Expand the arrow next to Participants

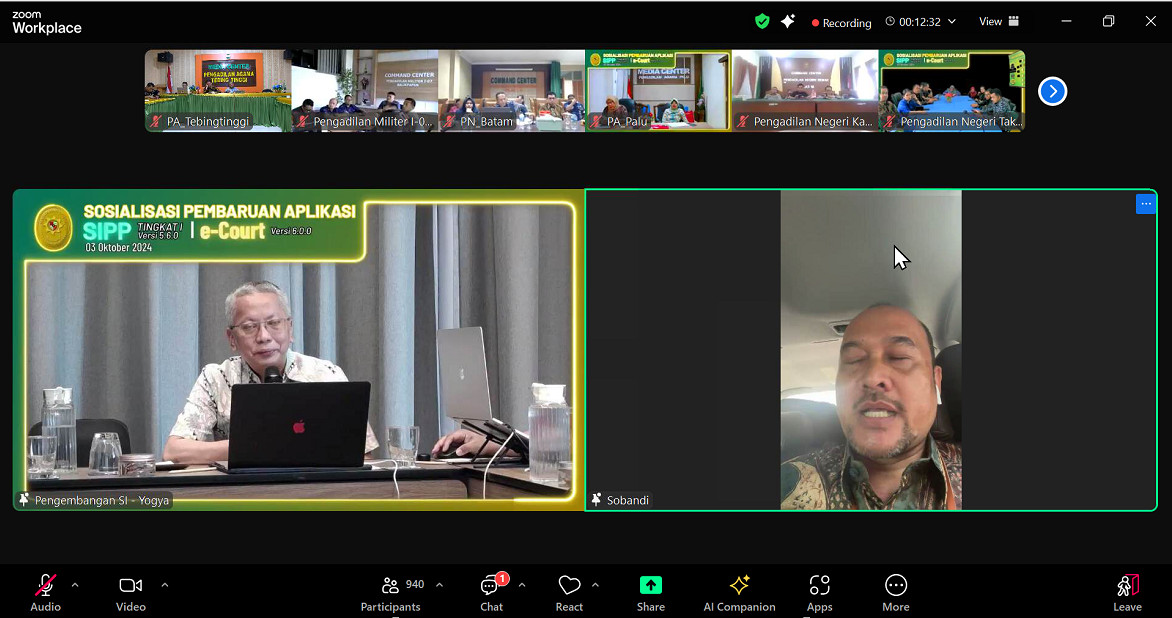439,585
